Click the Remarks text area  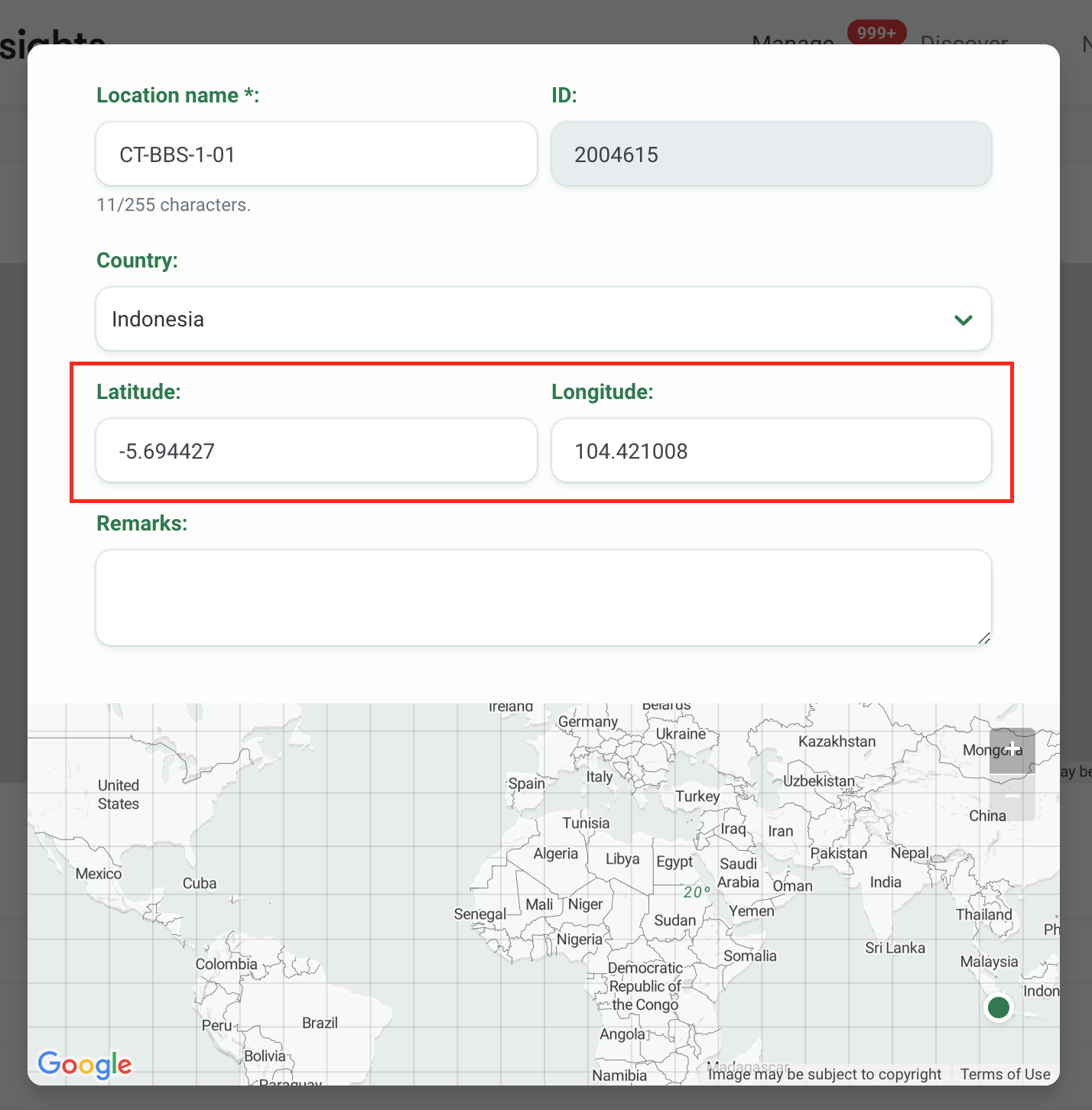pos(544,598)
